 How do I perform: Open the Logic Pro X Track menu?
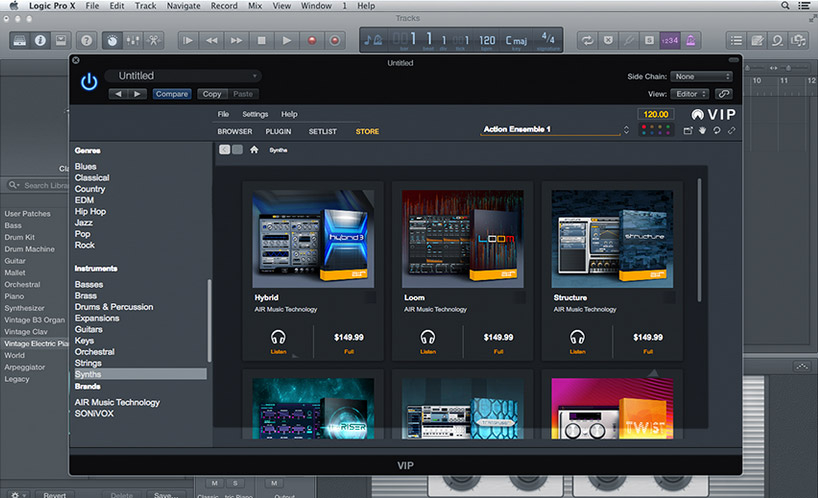click(x=146, y=6)
